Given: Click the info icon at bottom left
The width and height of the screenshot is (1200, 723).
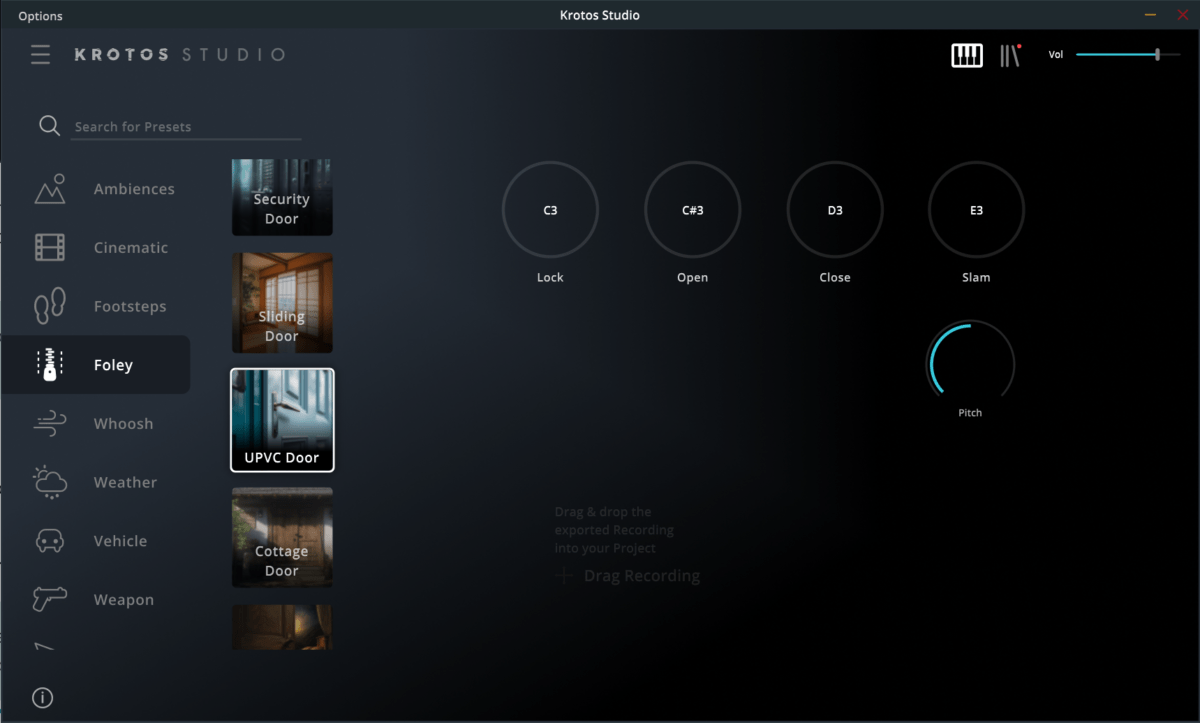Looking at the screenshot, I should pyautogui.click(x=40, y=697).
